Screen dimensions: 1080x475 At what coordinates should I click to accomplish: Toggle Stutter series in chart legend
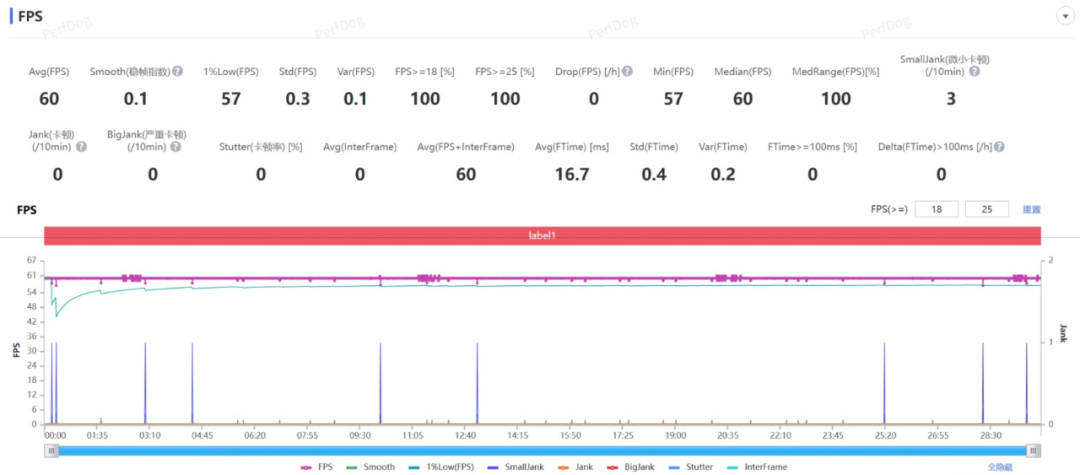692,467
